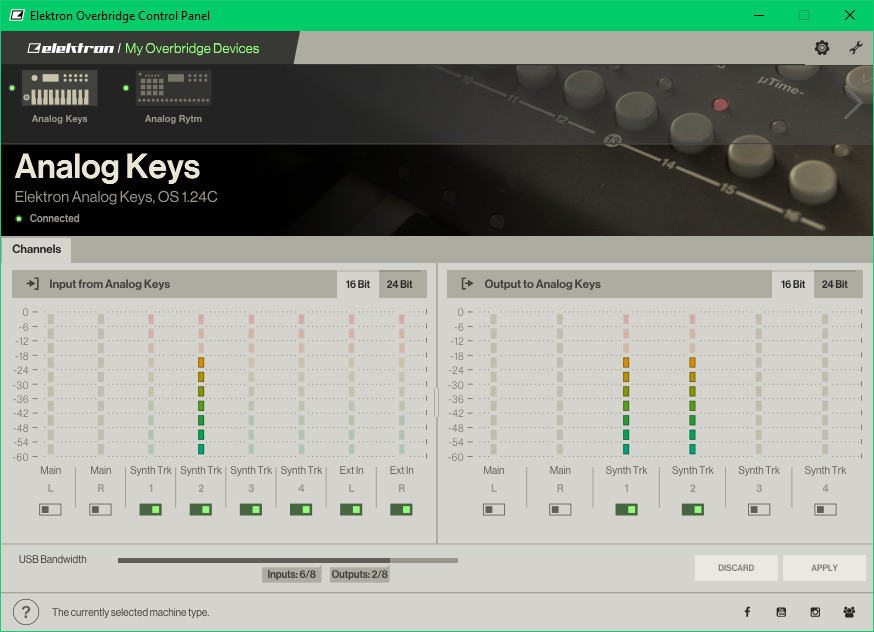874x632 pixels.
Task: Click the USB Bandwidth usage bar
Action: pos(287,560)
